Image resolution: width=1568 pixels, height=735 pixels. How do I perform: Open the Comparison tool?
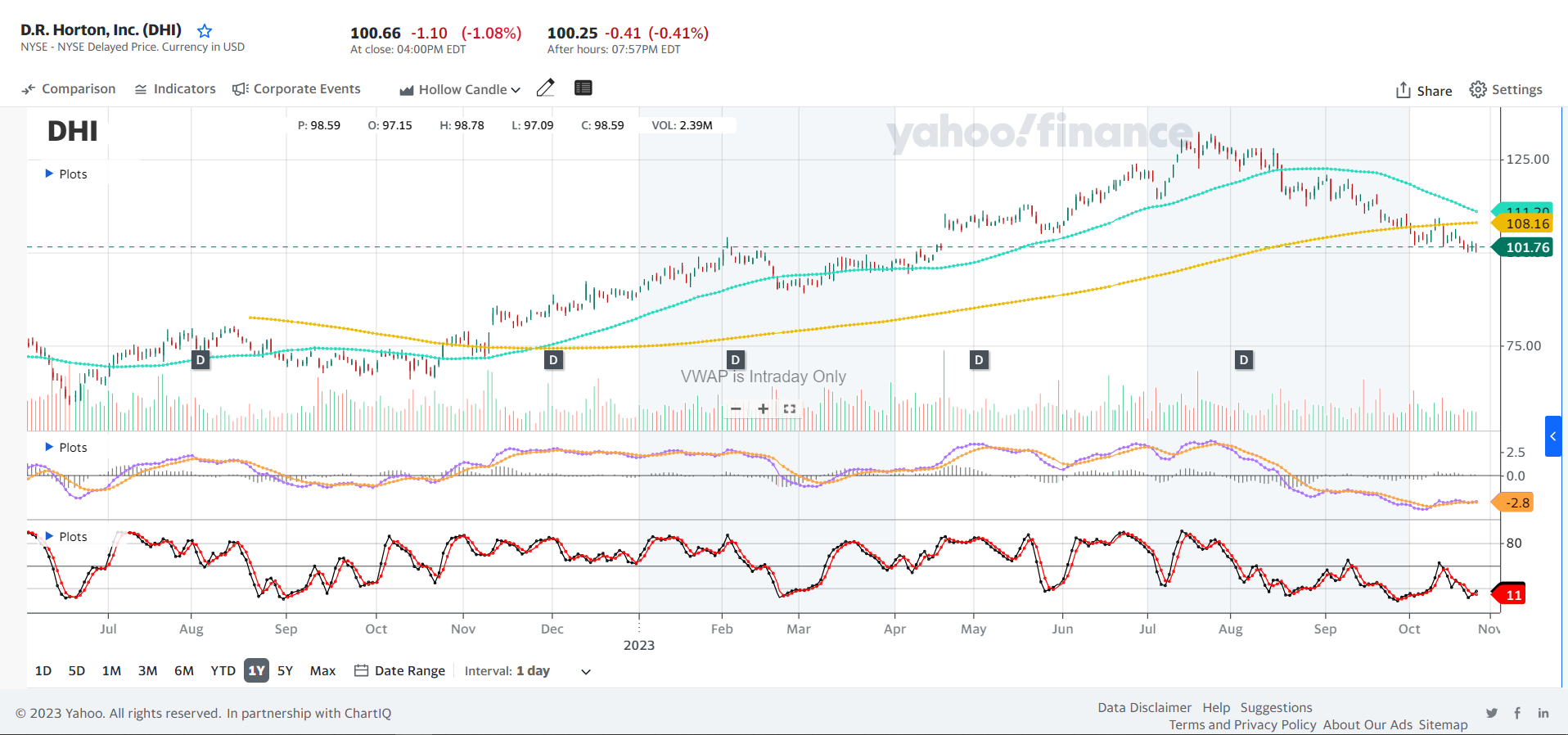69,89
